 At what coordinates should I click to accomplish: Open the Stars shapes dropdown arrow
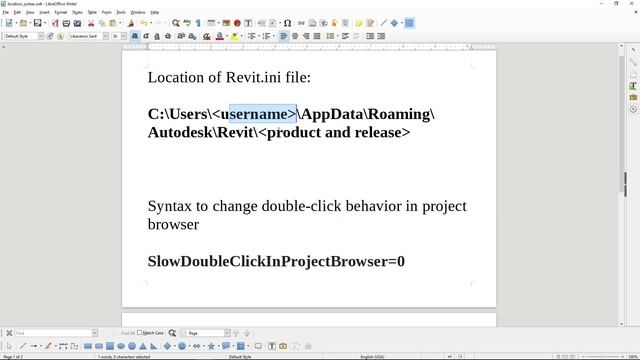tap(218, 346)
